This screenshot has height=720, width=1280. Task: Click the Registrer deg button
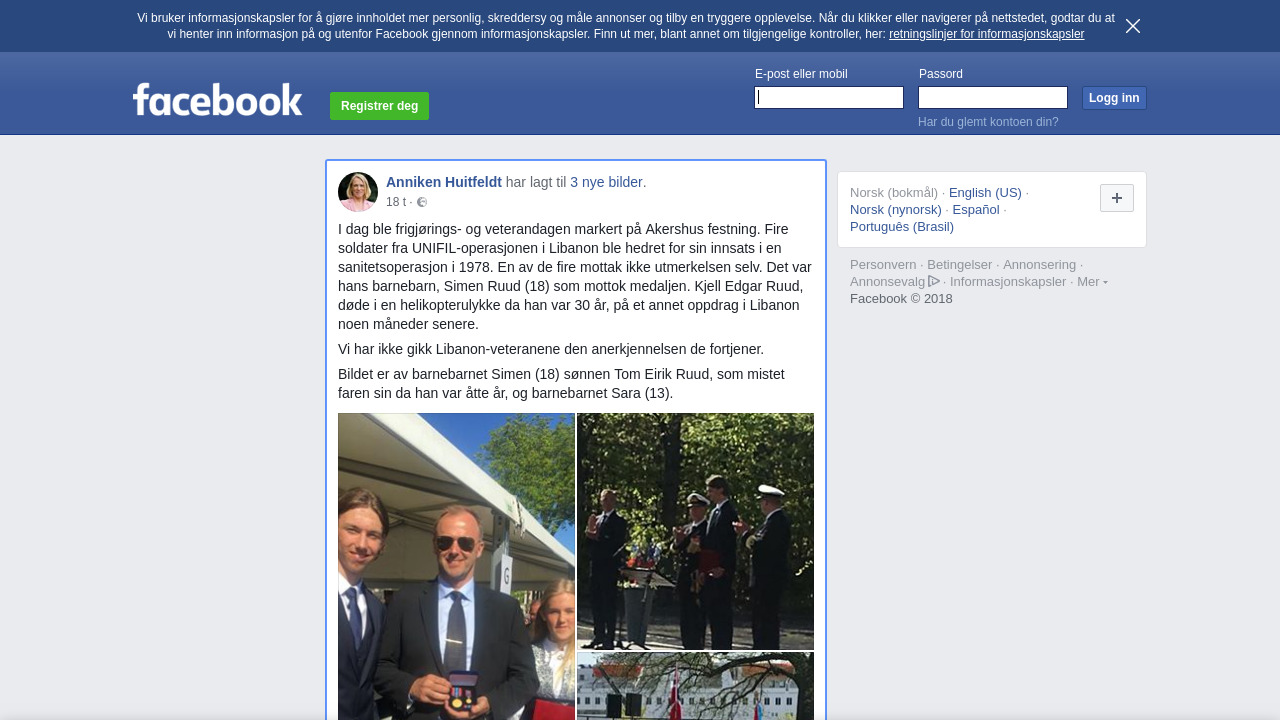(379, 106)
